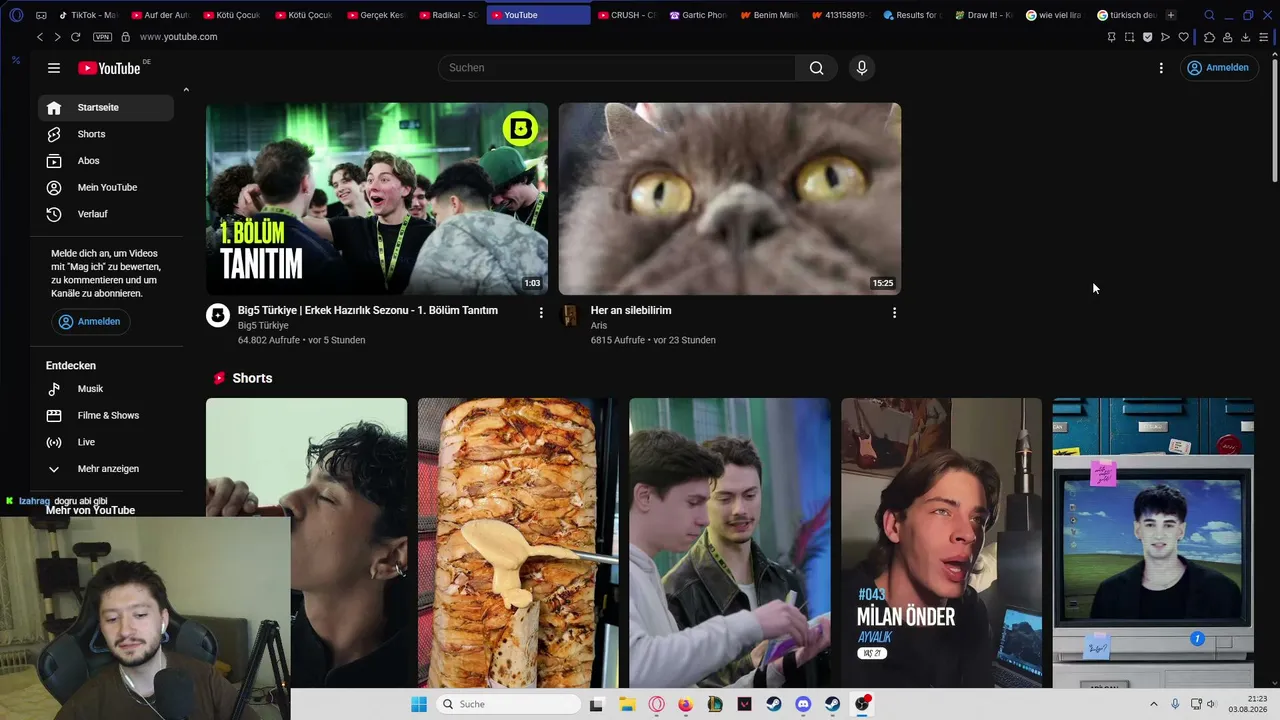Image resolution: width=1280 pixels, height=720 pixels.
Task: Expand Mehr anzeigen in the sidebar
Action: coord(106,469)
